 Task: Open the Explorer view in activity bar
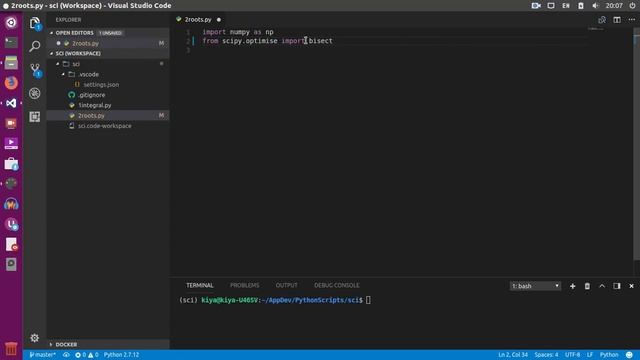(x=35, y=23)
